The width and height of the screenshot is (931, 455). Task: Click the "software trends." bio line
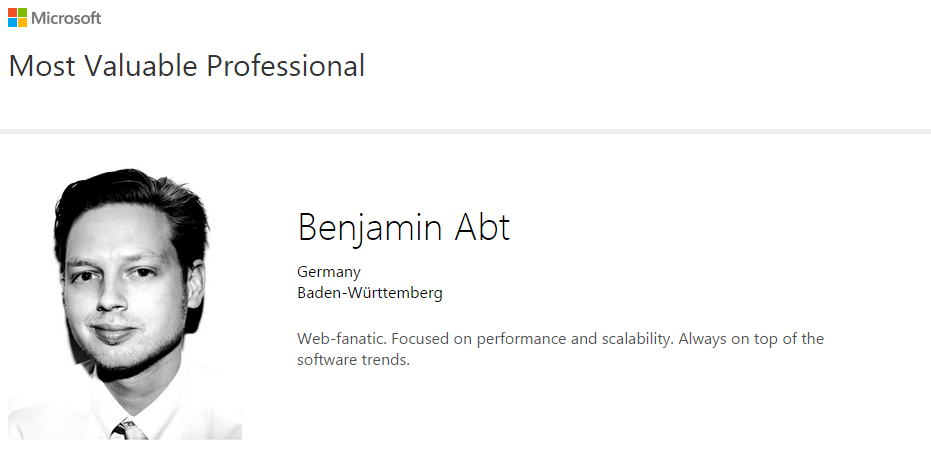354,360
